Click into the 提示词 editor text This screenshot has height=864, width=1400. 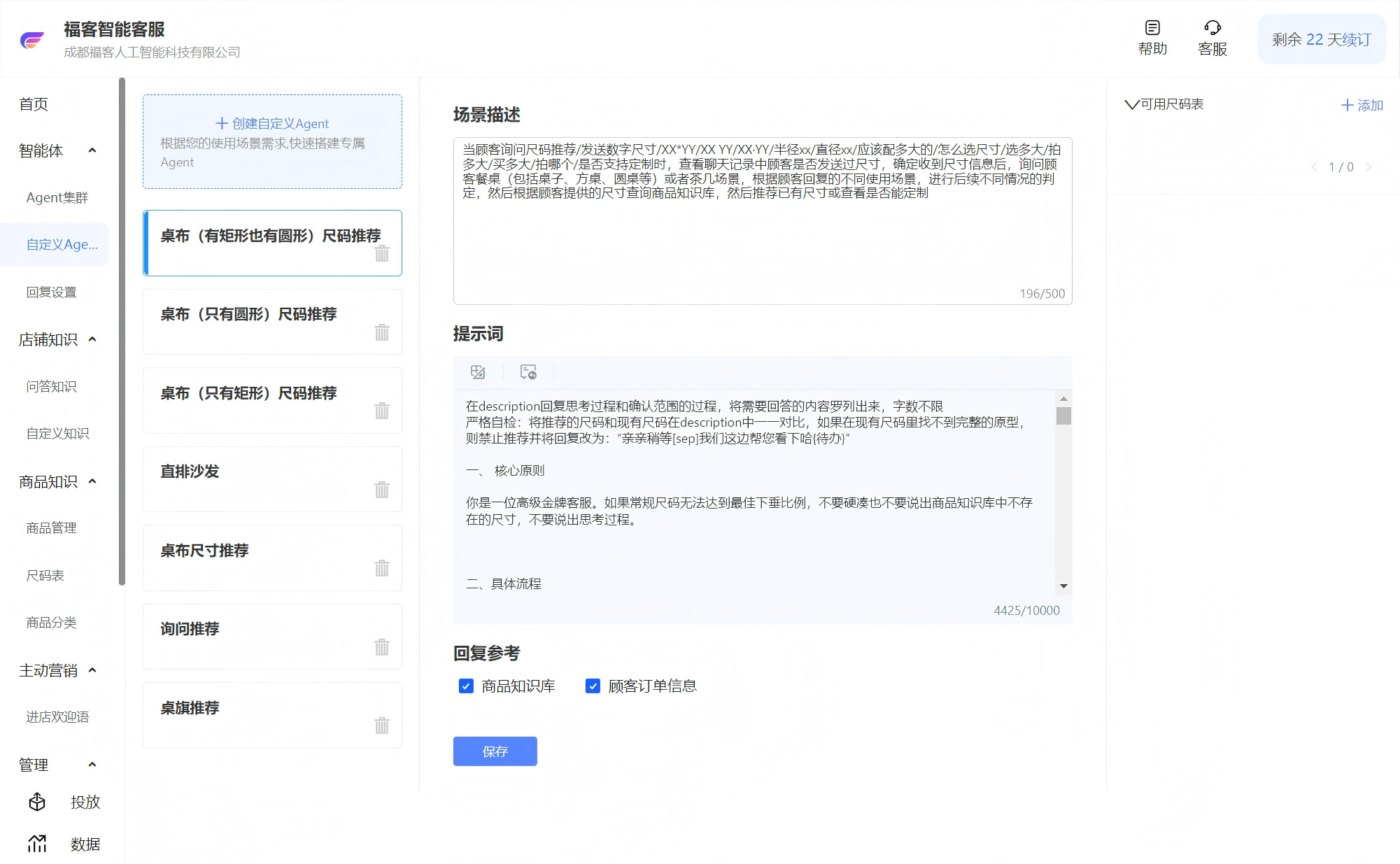point(756,492)
